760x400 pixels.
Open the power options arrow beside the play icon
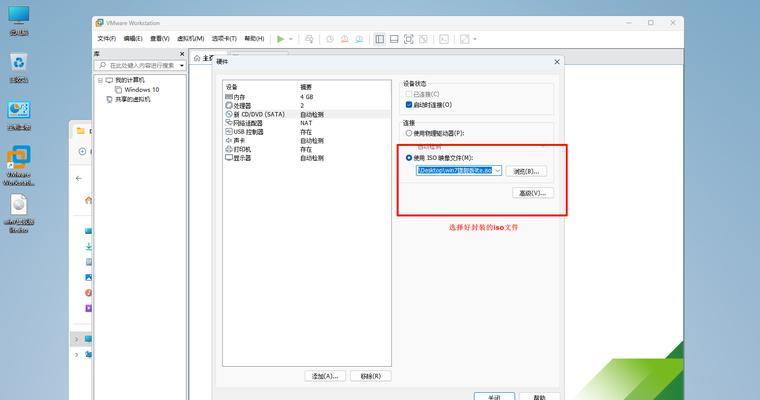291,39
